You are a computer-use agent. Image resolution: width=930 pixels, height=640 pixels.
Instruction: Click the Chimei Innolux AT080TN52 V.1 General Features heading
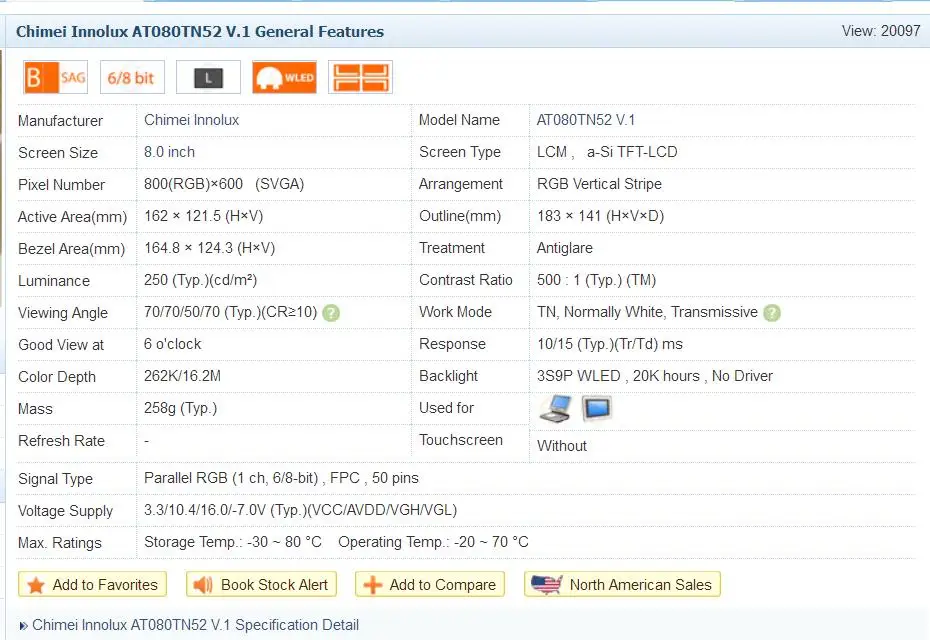[x=200, y=31]
